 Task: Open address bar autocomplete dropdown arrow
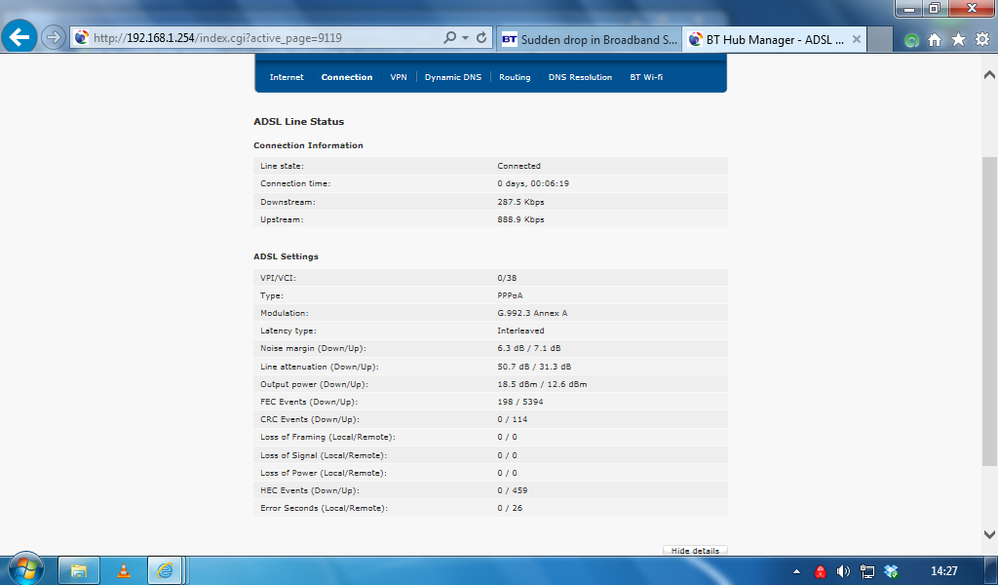point(465,38)
